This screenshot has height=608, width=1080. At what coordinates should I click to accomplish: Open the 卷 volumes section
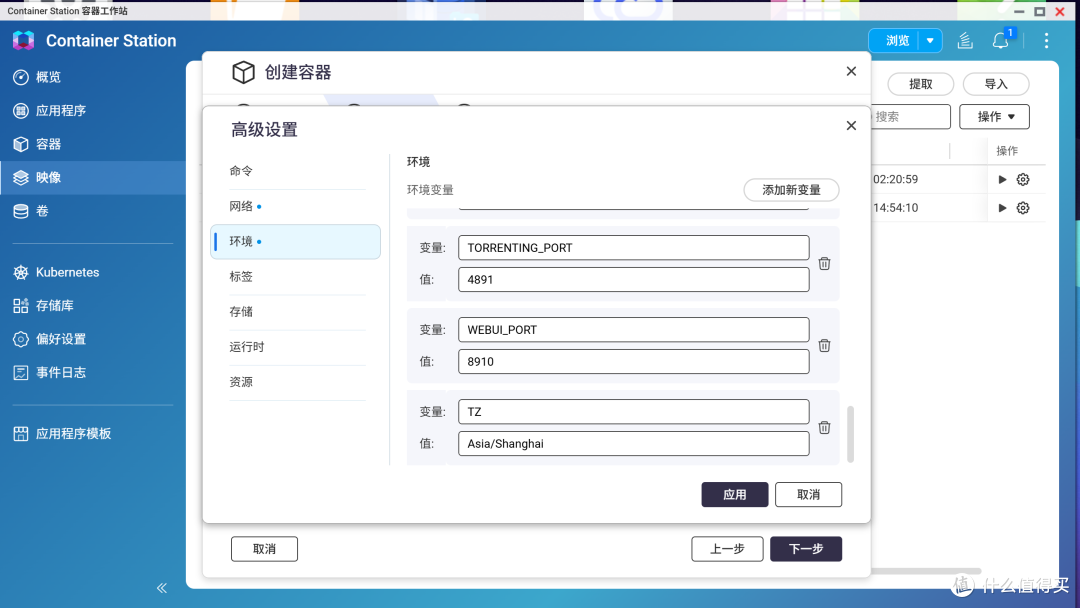92,211
